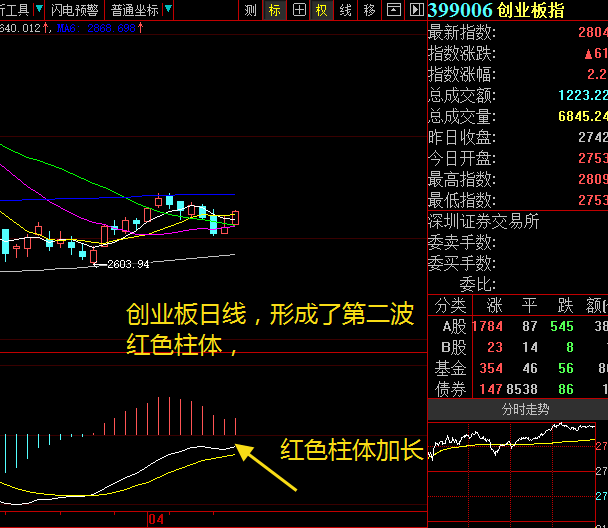This screenshot has height=528, width=608.
Task: Toggle the 标 marker button
Action: pyautogui.click(x=275, y=10)
